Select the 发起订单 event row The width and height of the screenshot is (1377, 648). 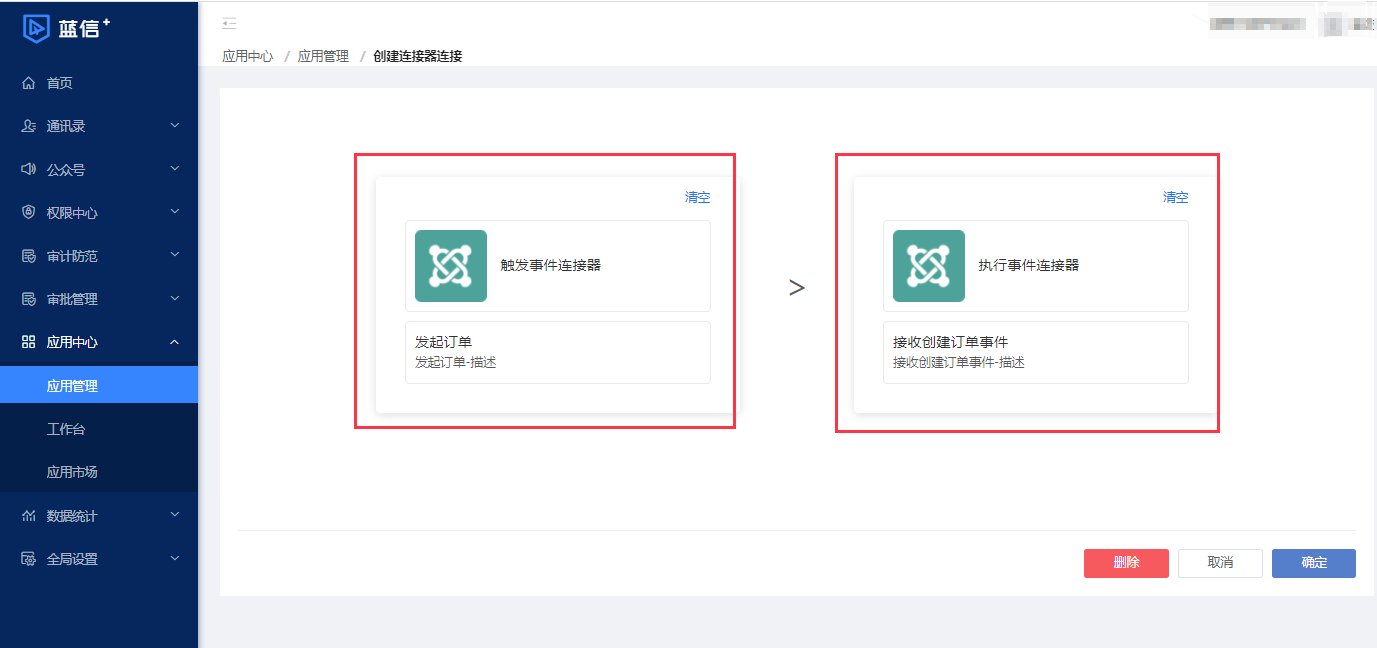pyautogui.click(x=558, y=352)
